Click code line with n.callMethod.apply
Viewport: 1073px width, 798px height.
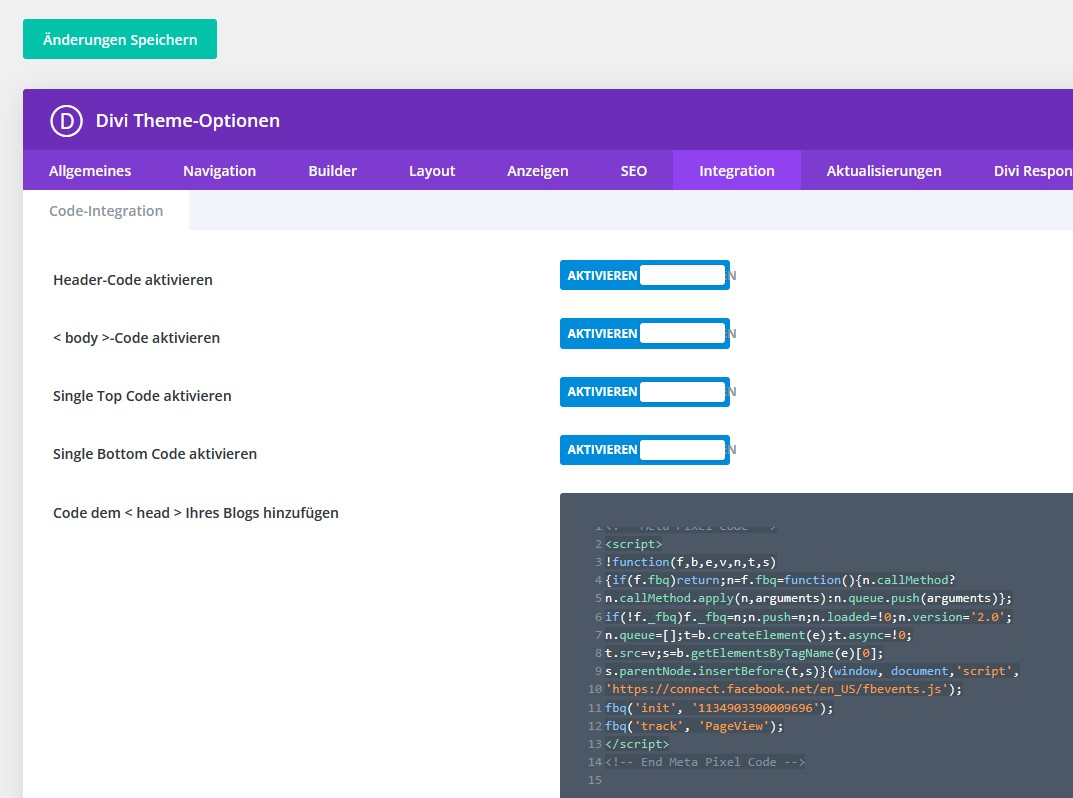[808, 598]
